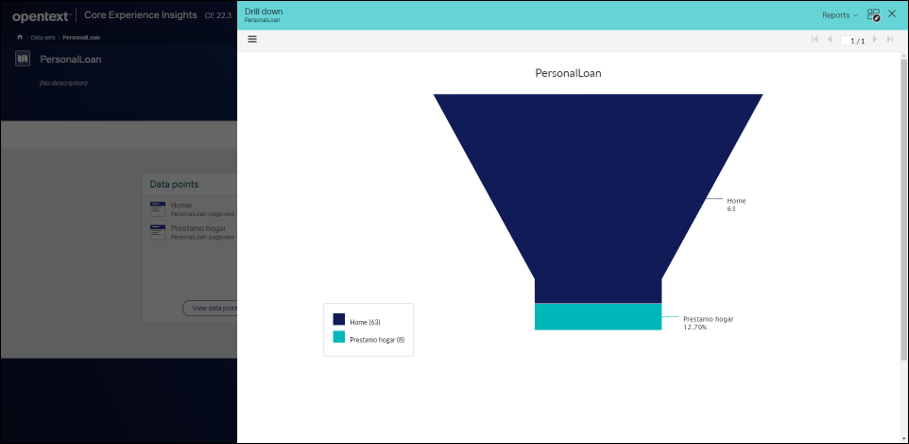Click the opentext logo

(x=42, y=16)
